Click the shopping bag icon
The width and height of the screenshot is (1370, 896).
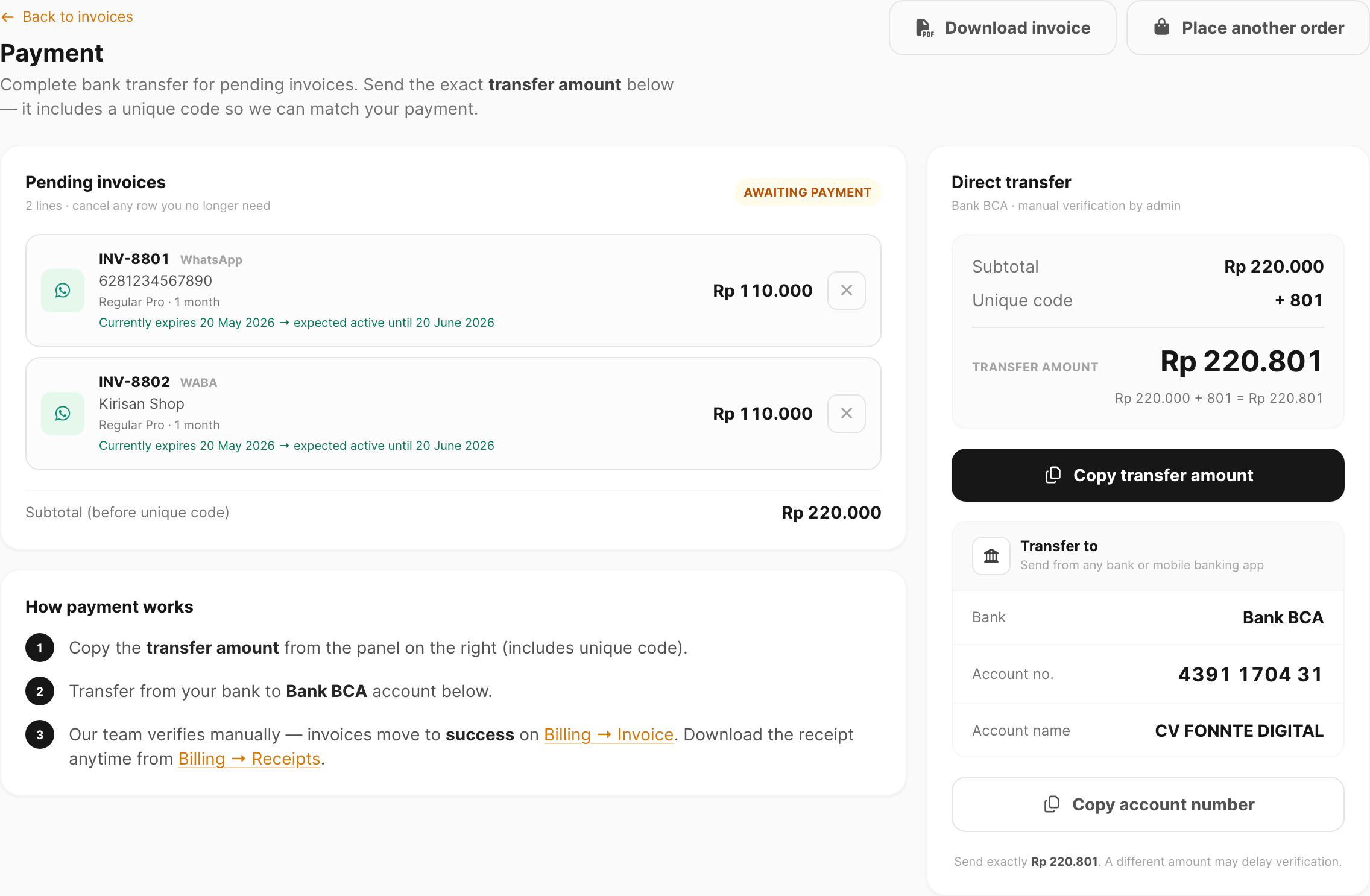pyautogui.click(x=1161, y=27)
